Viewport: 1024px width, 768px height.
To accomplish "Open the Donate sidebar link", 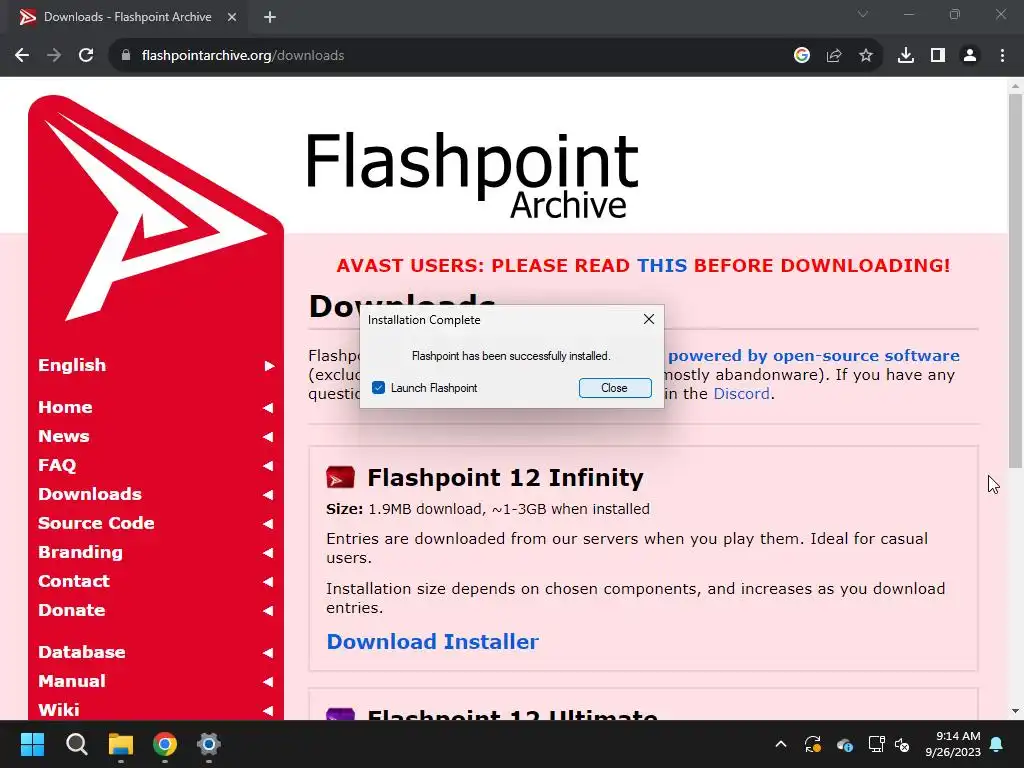I will pyautogui.click(x=72, y=610).
